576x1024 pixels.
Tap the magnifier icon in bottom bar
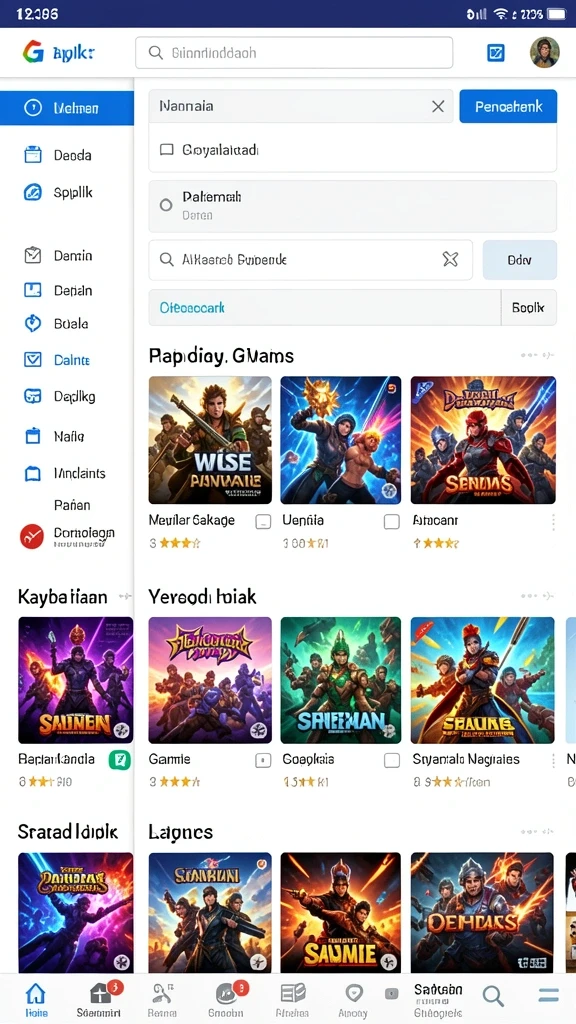(493, 996)
